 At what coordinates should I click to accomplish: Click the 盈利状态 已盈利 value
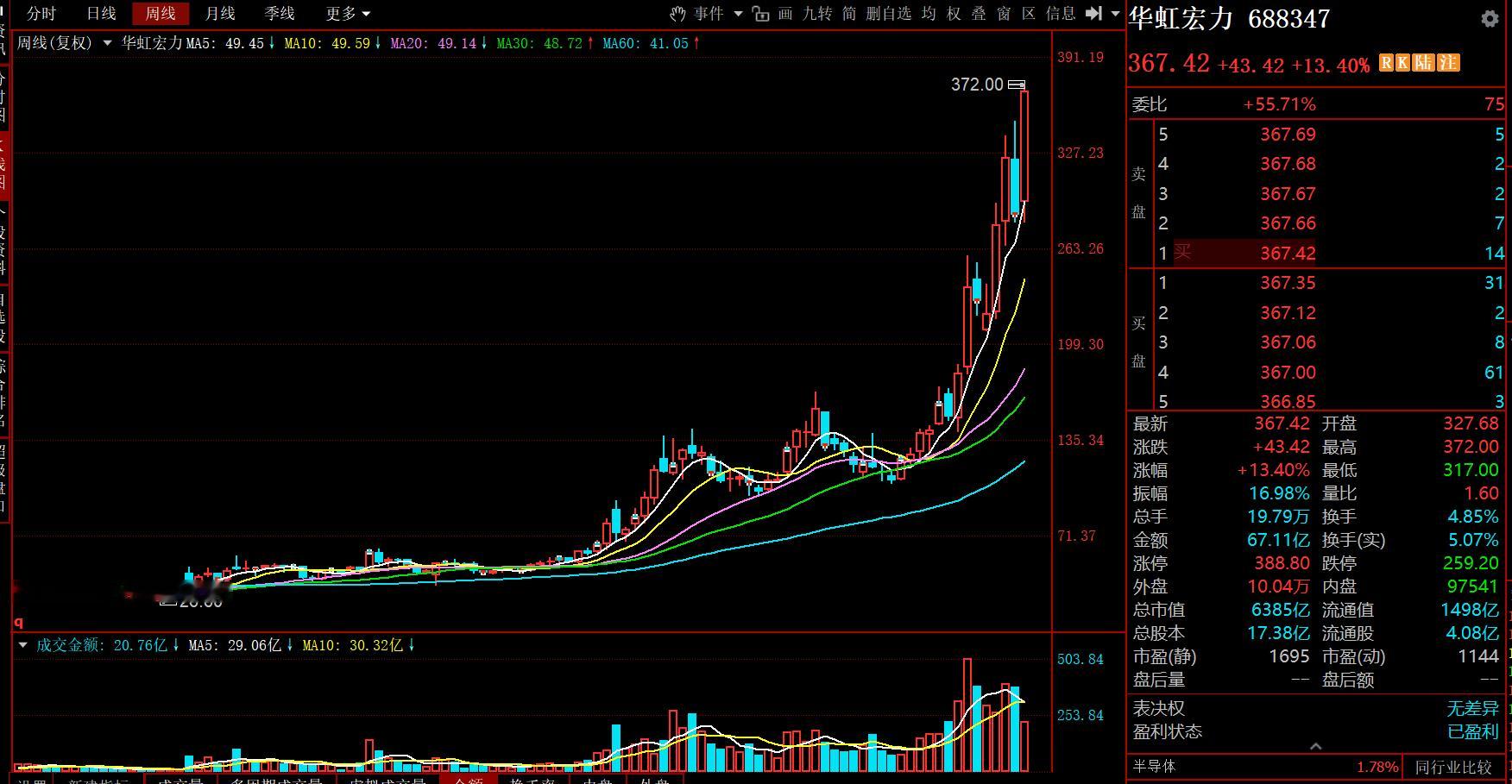tap(1473, 731)
